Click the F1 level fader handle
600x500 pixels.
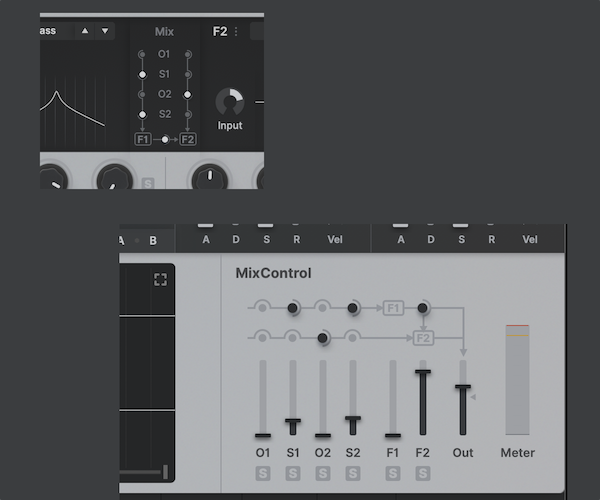[393, 435]
